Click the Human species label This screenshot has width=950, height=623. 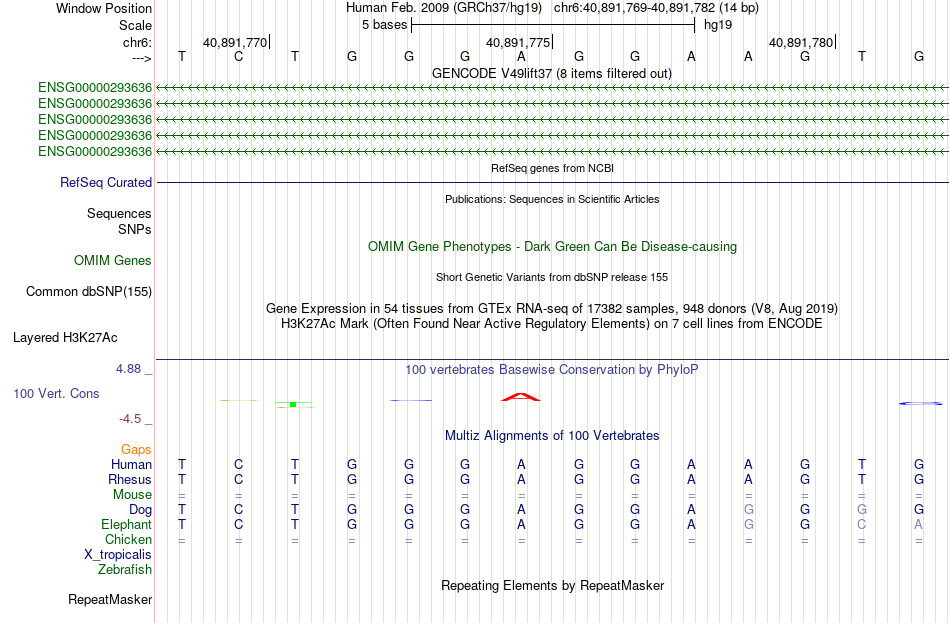131,465
